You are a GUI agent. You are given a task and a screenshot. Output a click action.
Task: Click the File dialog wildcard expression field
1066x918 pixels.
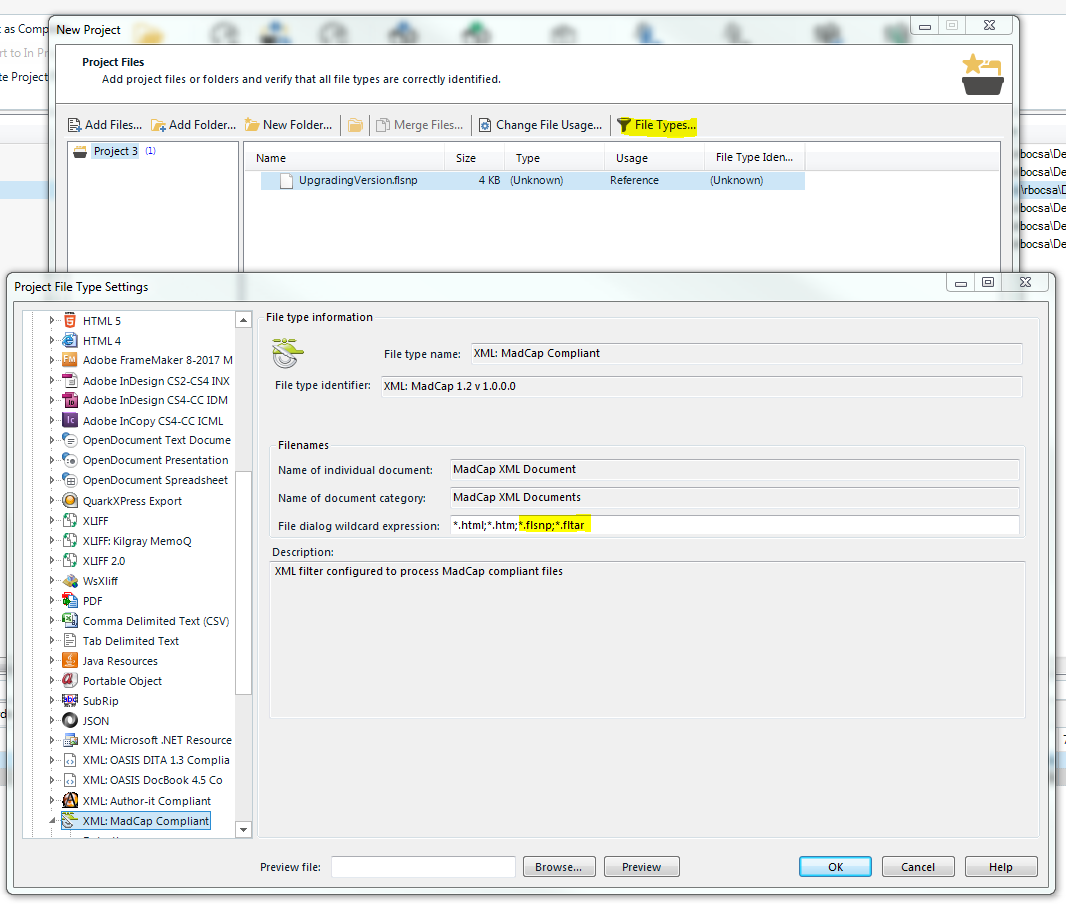tap(734, 525)
